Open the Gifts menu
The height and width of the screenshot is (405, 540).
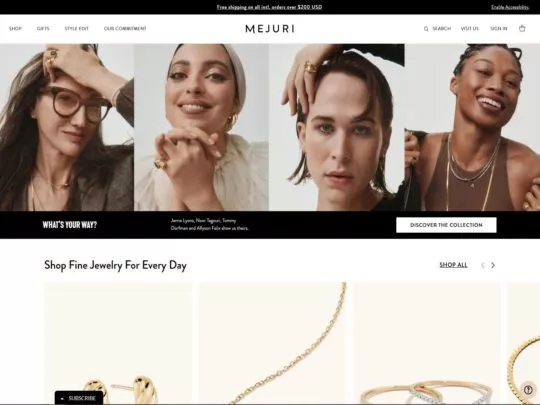pos(43,29)
